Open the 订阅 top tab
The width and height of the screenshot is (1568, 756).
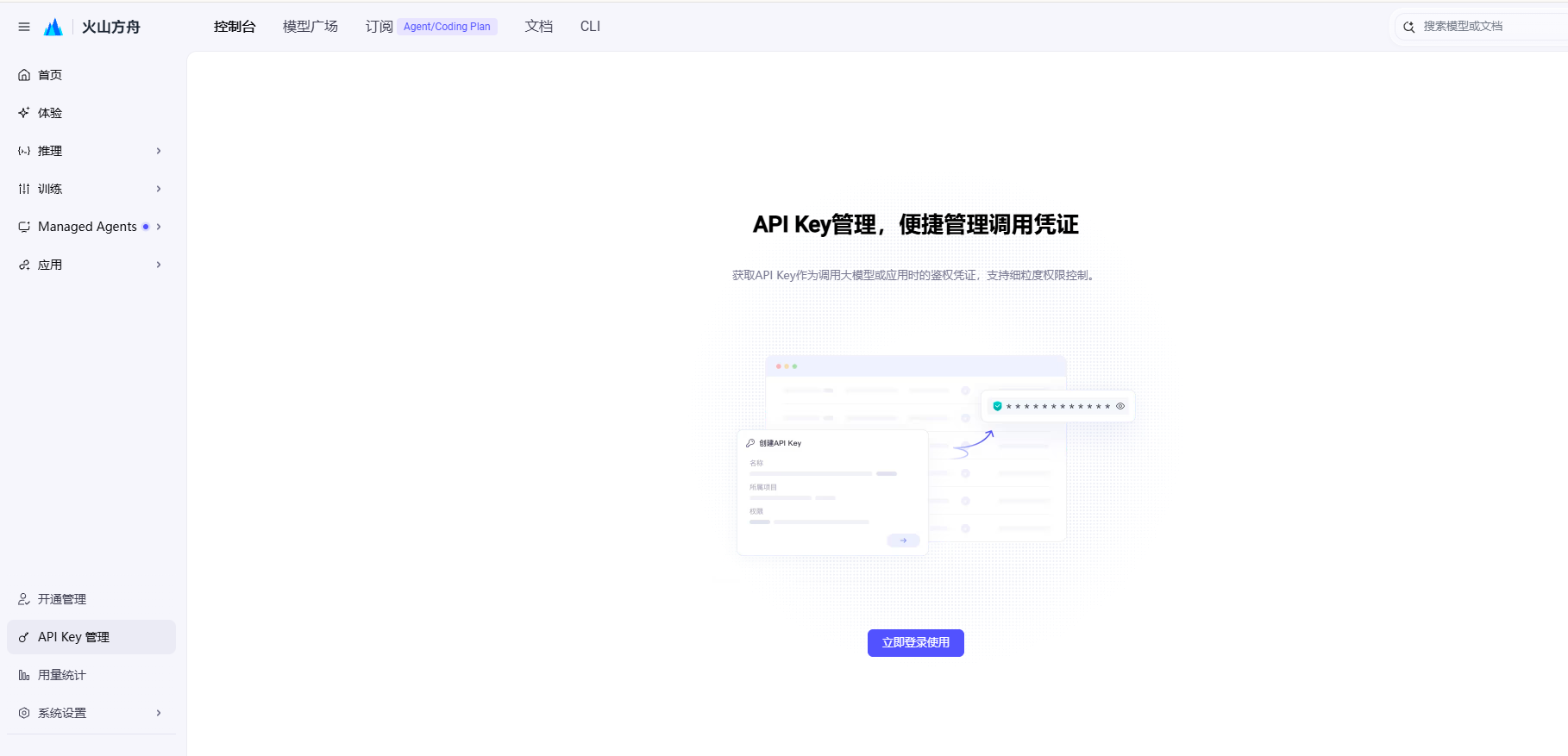pos(379,27)
